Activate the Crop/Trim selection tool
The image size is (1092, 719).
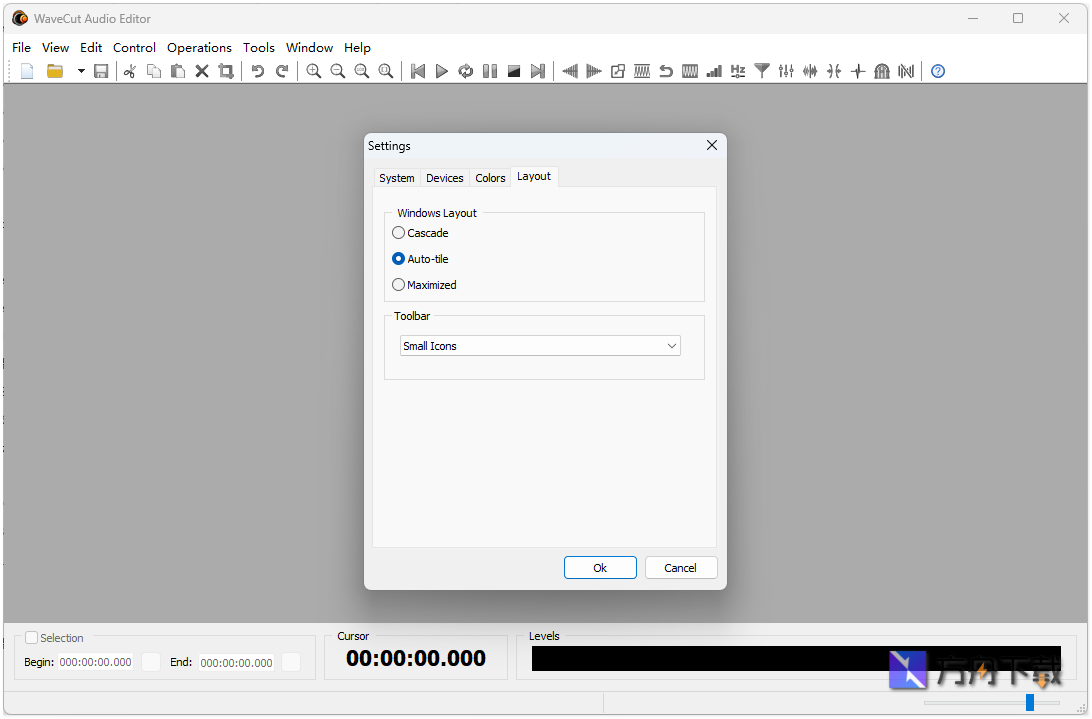(226, 71)
